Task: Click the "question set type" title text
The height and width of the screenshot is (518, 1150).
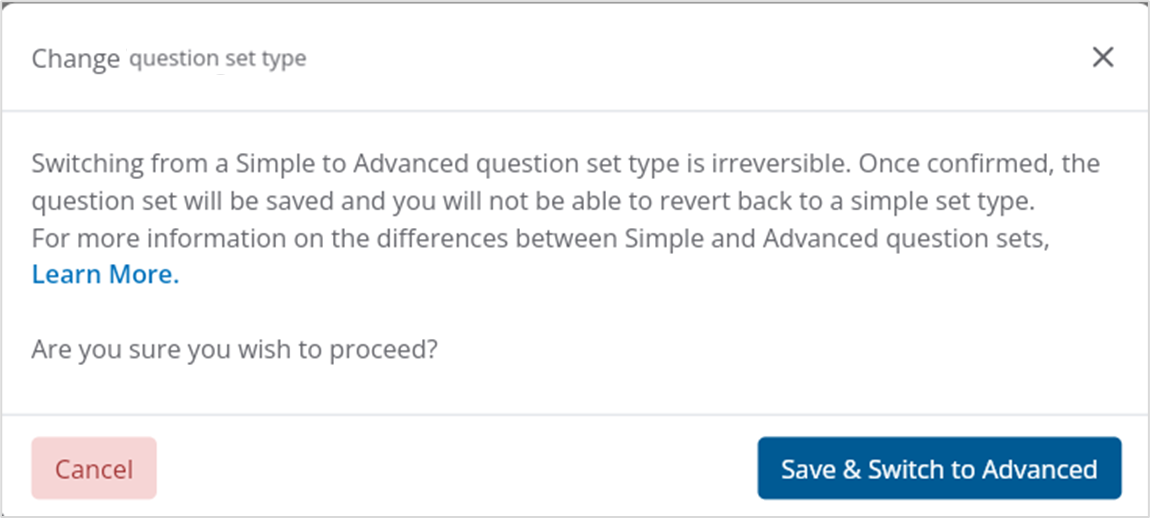Action: 217,59
